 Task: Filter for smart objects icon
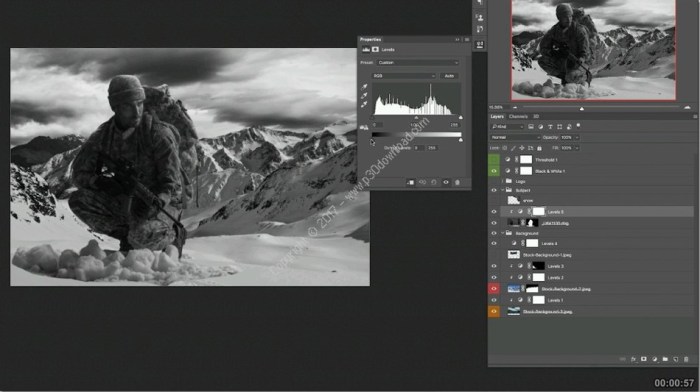click(x=569, y=127)
